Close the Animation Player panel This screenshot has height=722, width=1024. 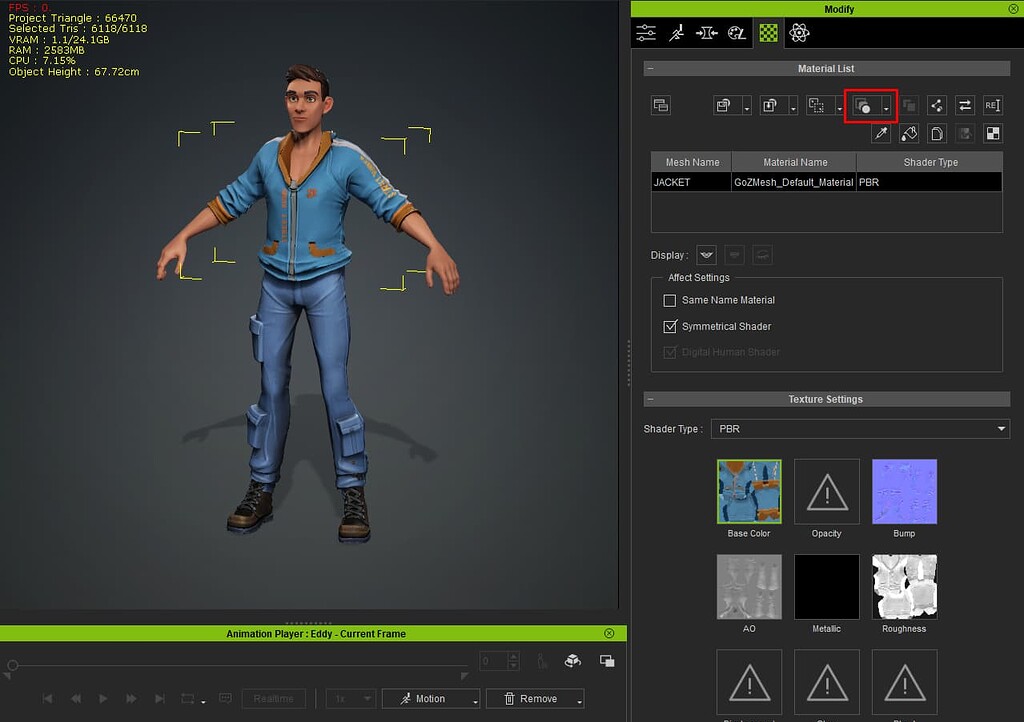click(609, 633)
